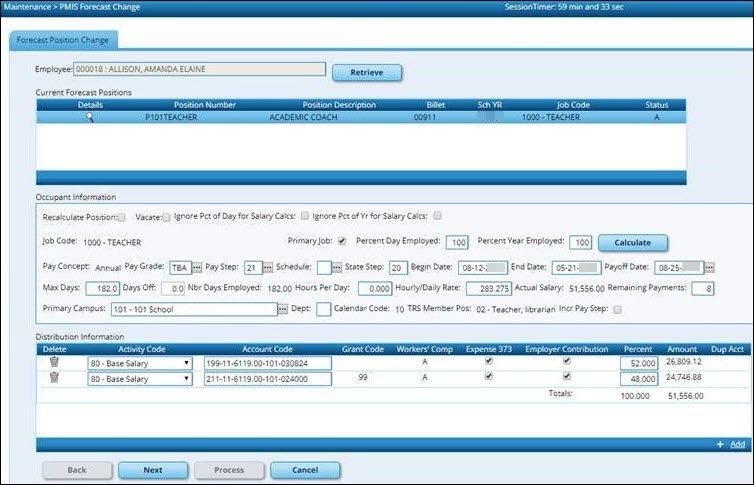Open Primary Campus lookup ellipsis button
This screenshot has height=485, width=754.
click(x=282, y=309)
